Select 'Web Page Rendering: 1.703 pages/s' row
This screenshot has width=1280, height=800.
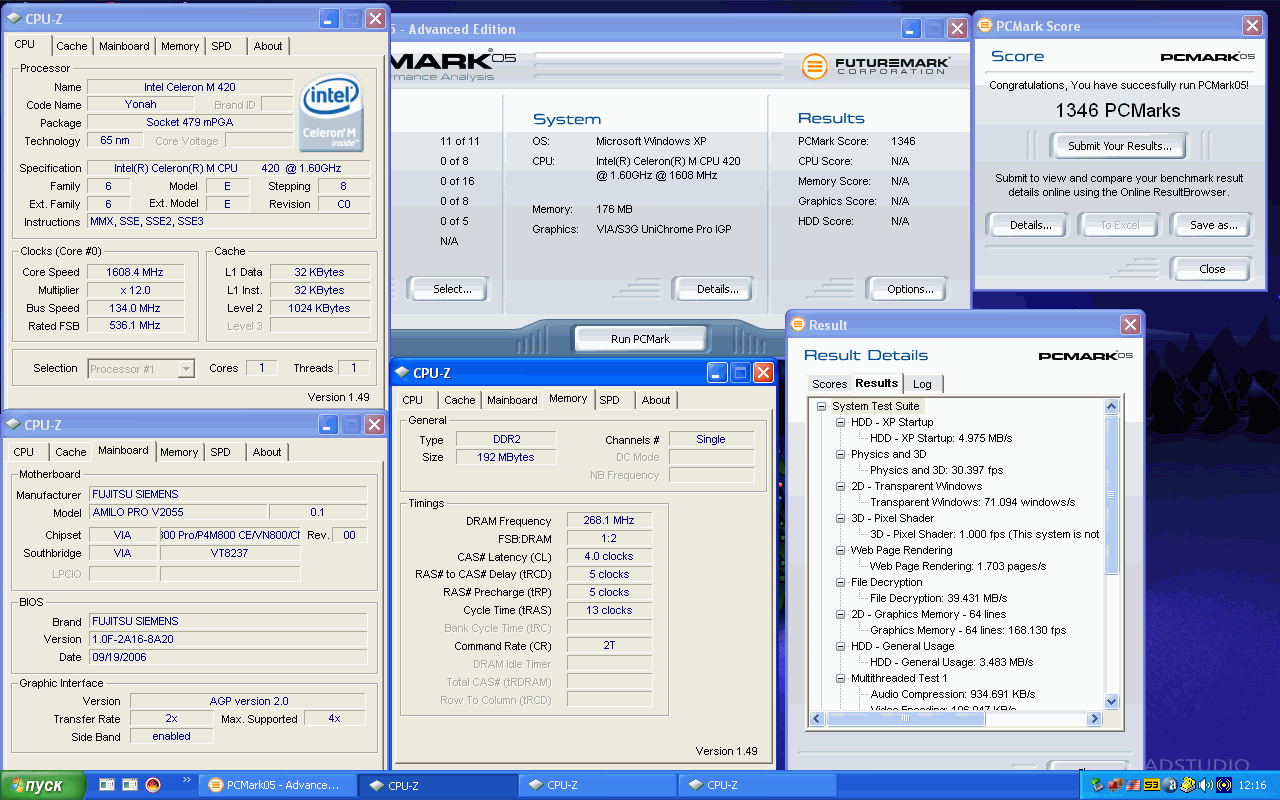[x=958, y=566]
